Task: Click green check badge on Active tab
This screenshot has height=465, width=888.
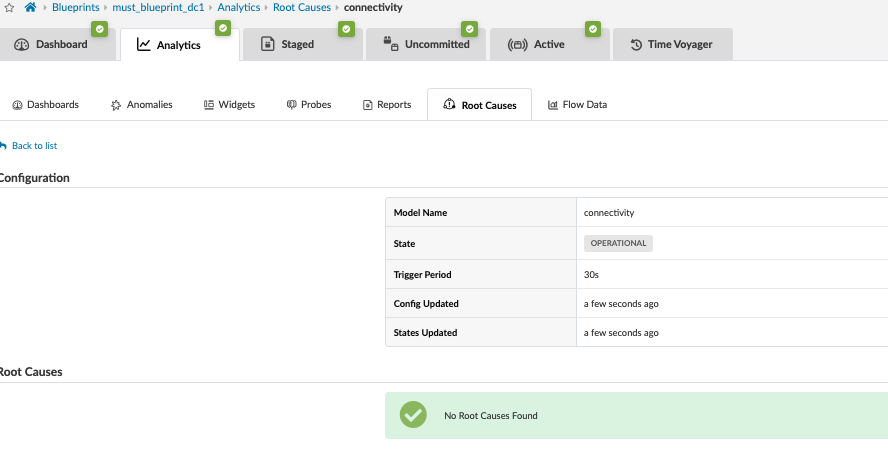Action: pos(592,29)
